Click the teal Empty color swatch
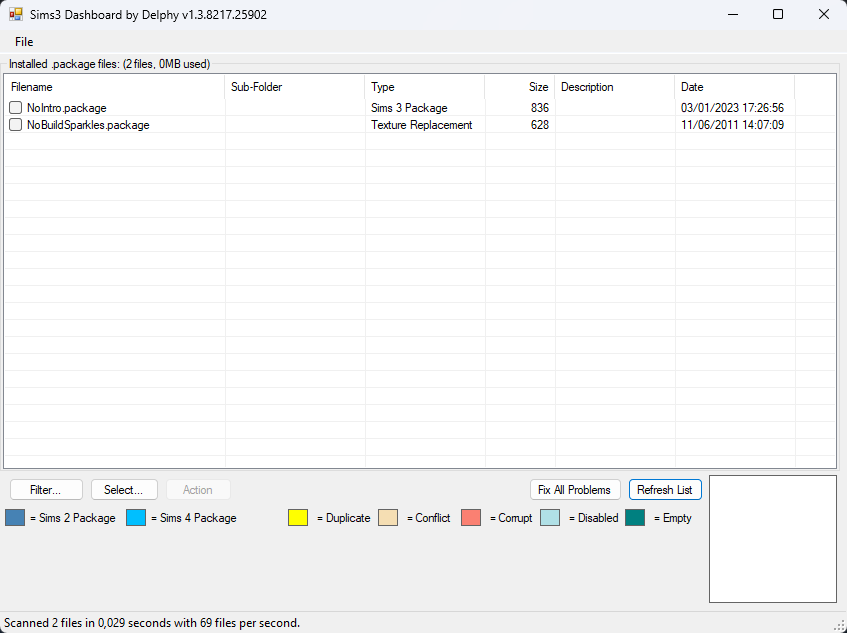Viewport: 847px width, 633px height. pos(635,517)
